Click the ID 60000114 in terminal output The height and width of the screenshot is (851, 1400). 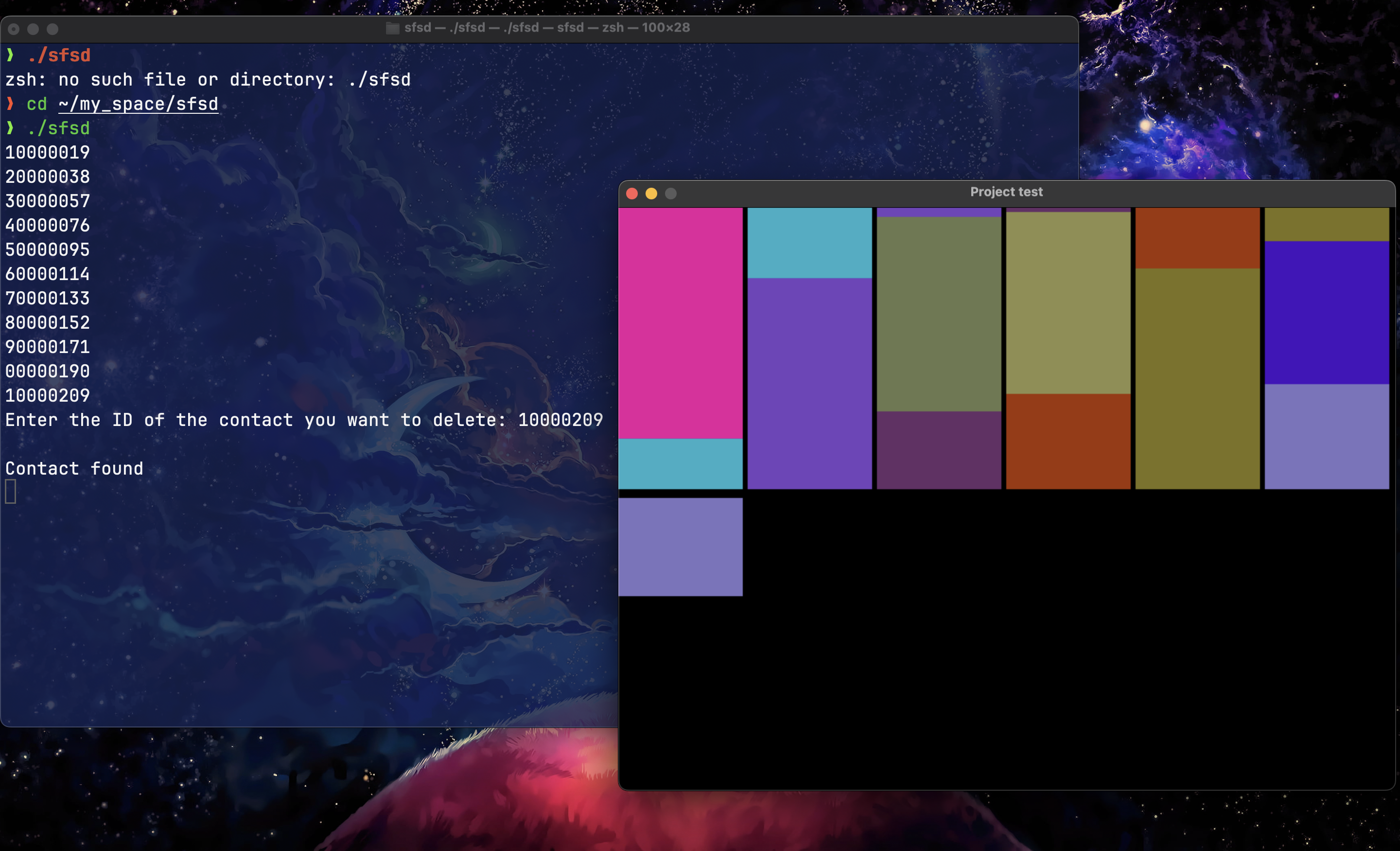click(x=48, y=274)
